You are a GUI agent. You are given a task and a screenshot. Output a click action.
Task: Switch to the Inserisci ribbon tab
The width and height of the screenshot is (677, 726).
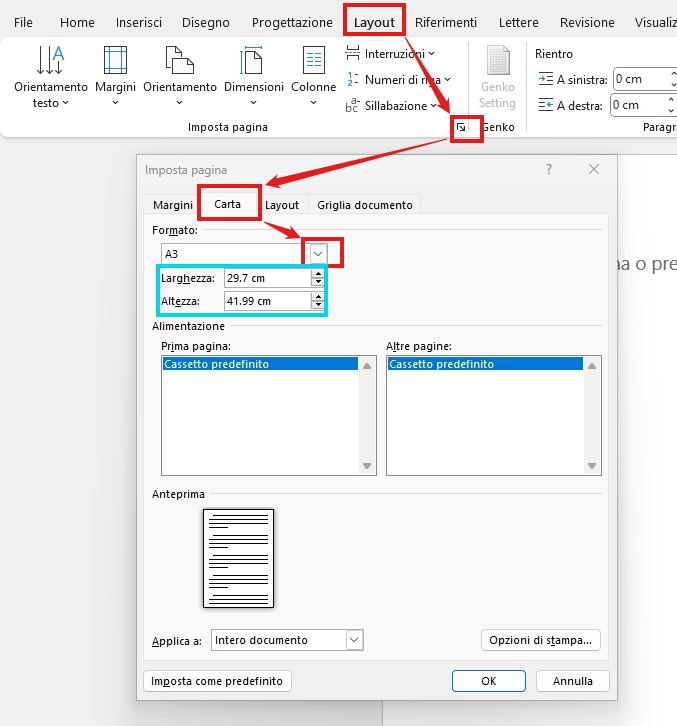[x=139, y=22]
